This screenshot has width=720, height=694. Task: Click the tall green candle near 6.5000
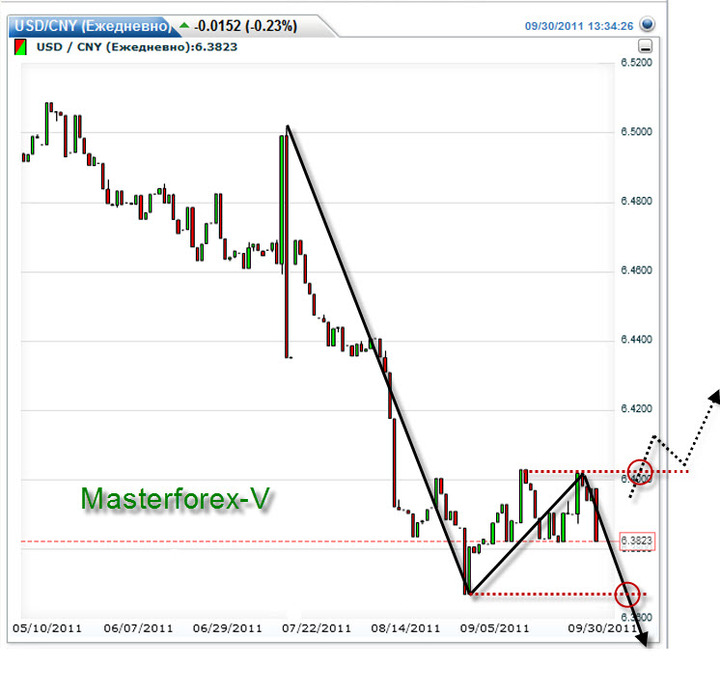click(x=281, y=200)
